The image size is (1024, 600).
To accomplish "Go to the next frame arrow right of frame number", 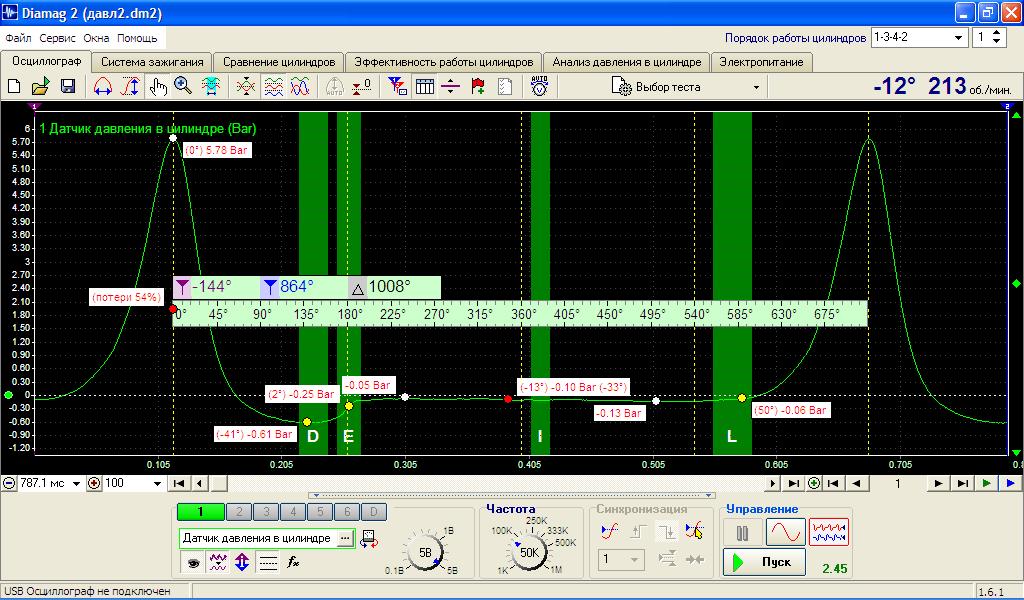I will click(x=938, y=483).
